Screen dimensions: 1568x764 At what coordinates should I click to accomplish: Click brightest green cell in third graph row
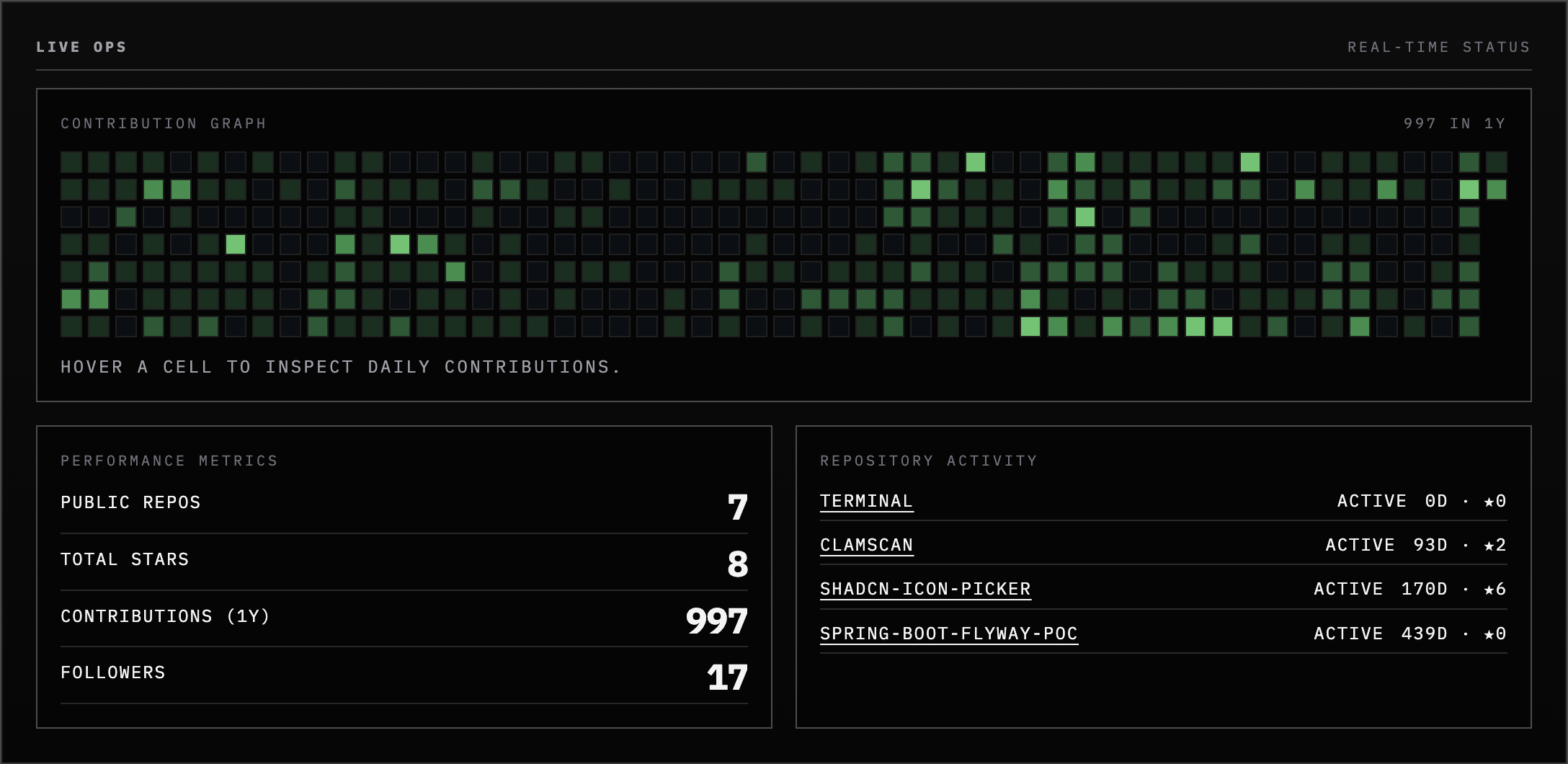tap(1085, 217)
